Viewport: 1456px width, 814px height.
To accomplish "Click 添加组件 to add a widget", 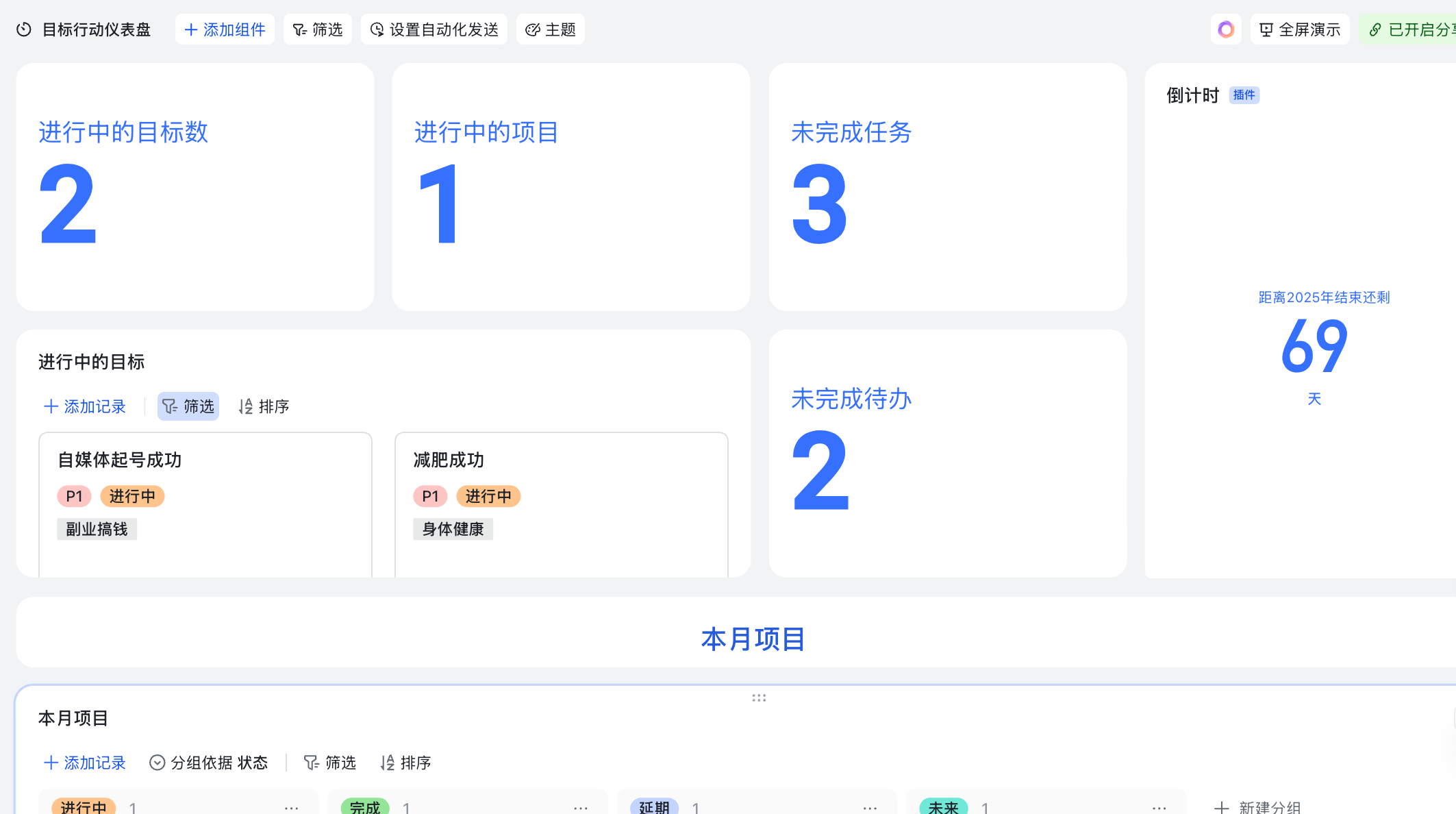I will (x=225, y=29).
